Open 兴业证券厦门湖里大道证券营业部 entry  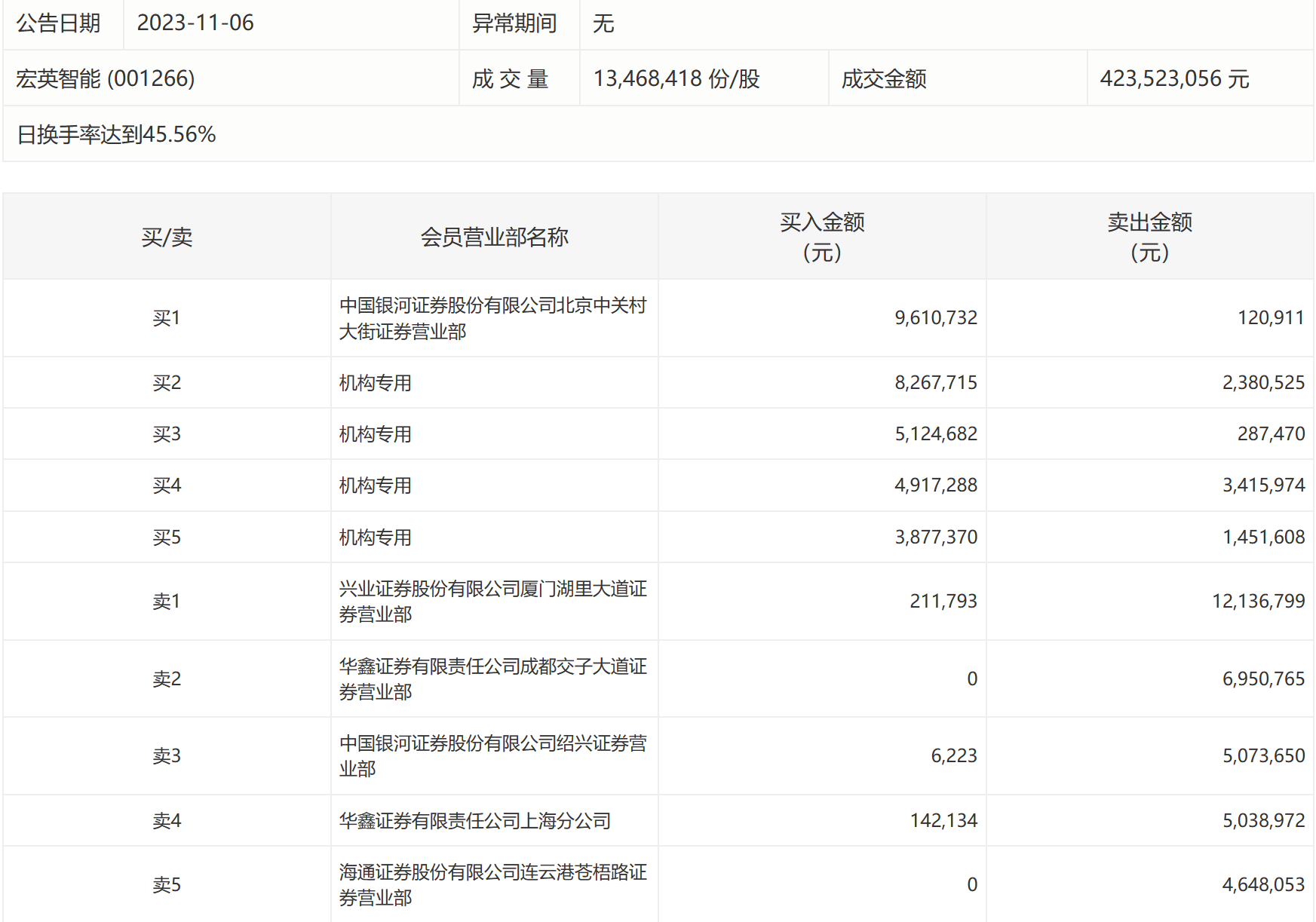pos(492,602)
